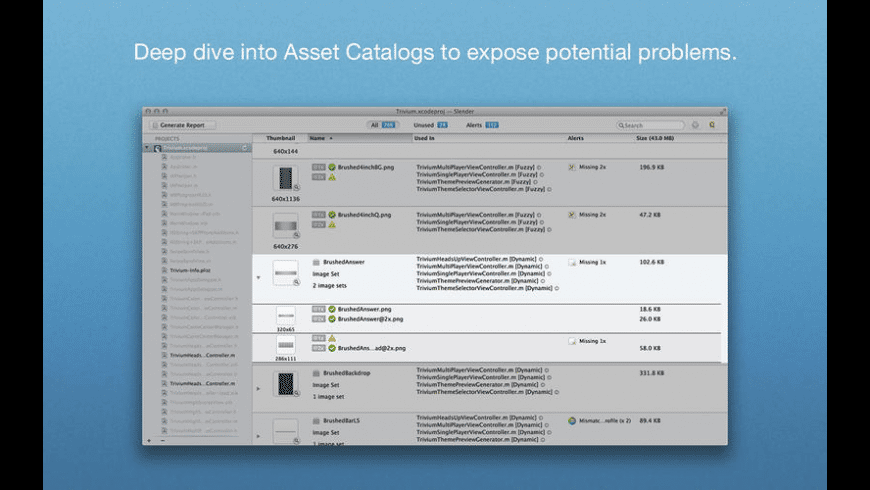Image resolution: width=870 pixels, height=490 pixels.
Task: Click the Used In column header
Action: coord(488,138)
